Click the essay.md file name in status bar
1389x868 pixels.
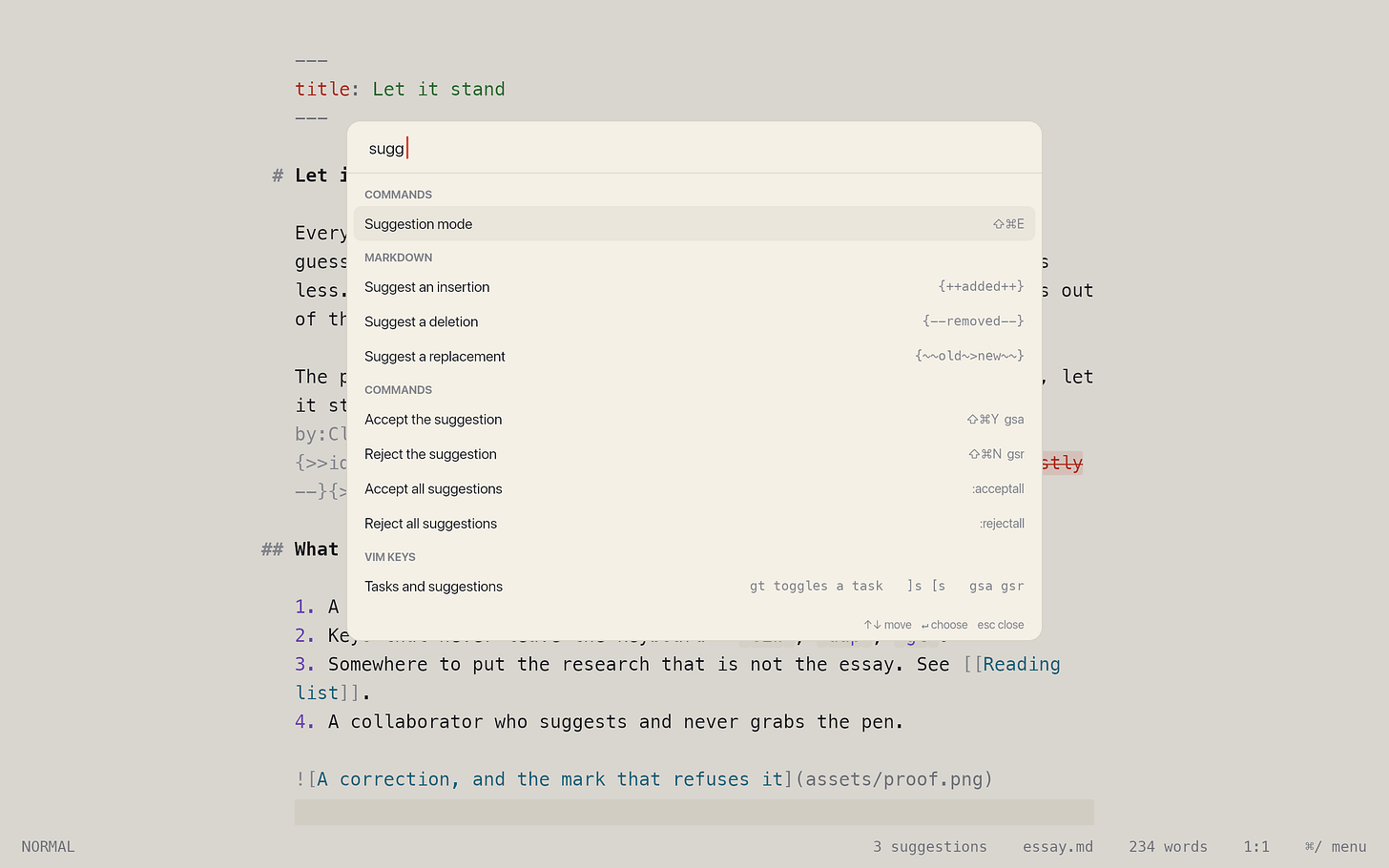coord(1058,847)
